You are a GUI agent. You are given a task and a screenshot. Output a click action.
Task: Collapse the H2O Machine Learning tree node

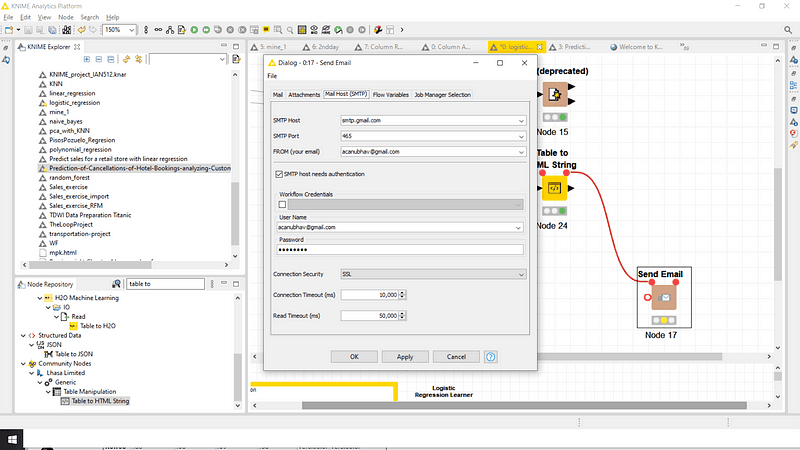point(40,298)
